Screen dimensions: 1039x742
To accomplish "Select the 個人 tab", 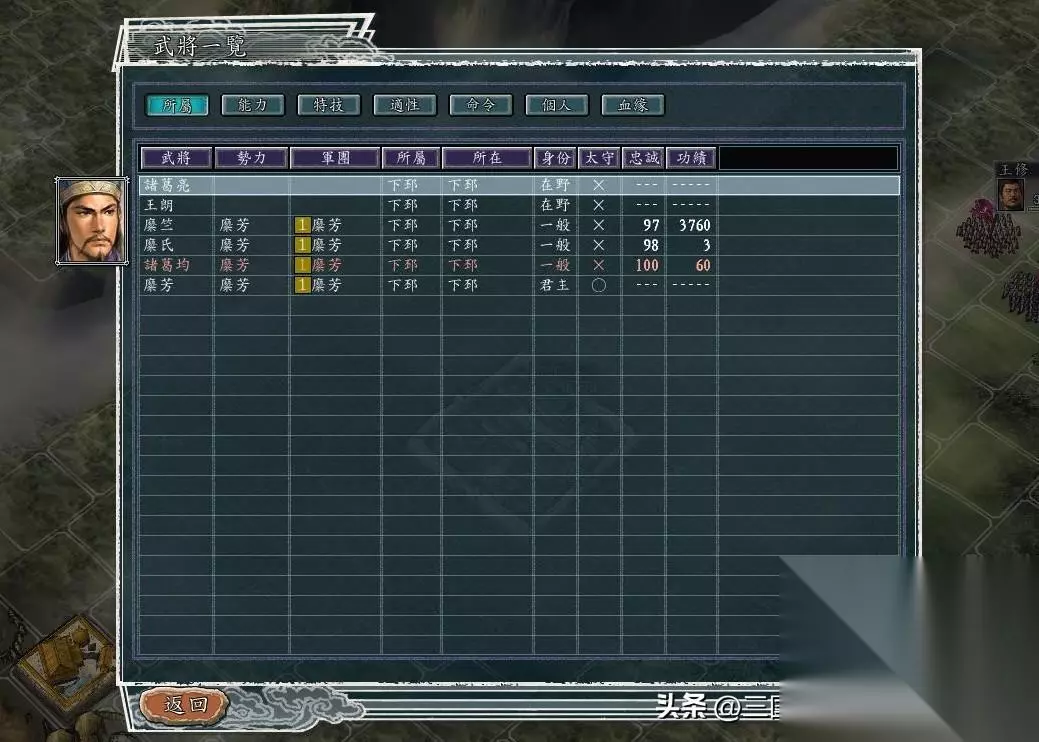I will coord(557,105).
